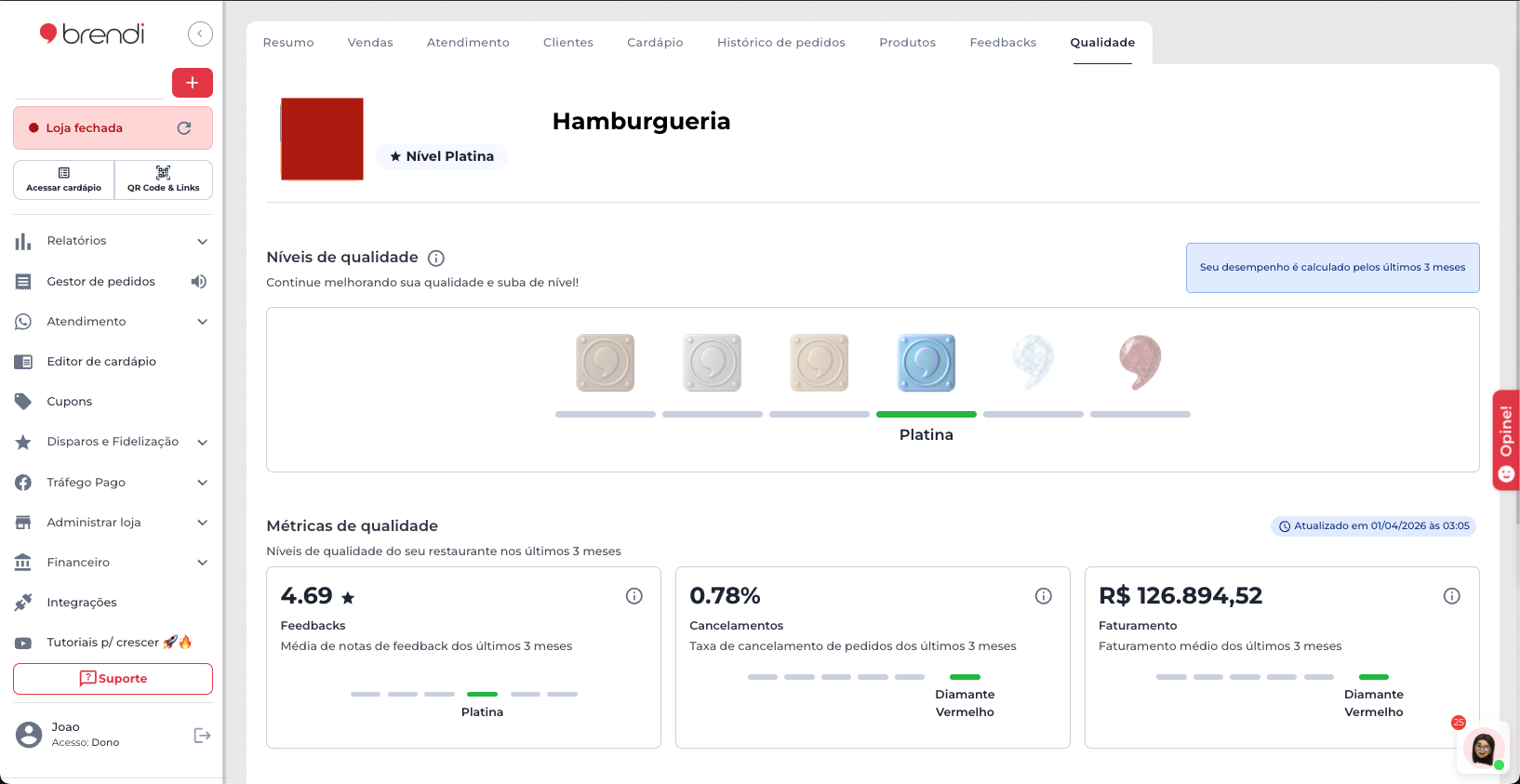Screen dimensions: 1520x784
Task: Click the Administrar loja store icon
Action: coord(23,523)
